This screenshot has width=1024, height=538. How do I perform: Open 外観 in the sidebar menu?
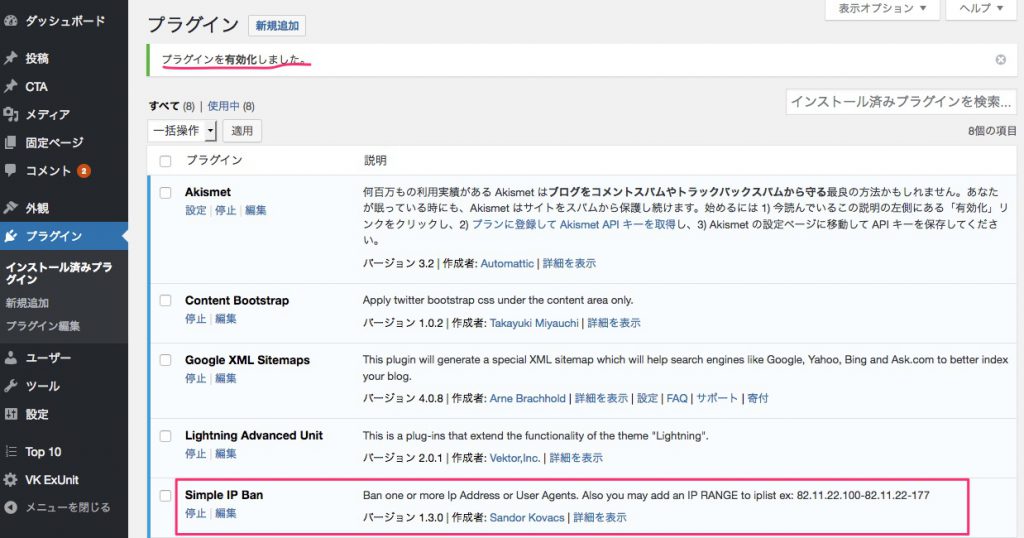pyautogui.click(x=37, y=208)
